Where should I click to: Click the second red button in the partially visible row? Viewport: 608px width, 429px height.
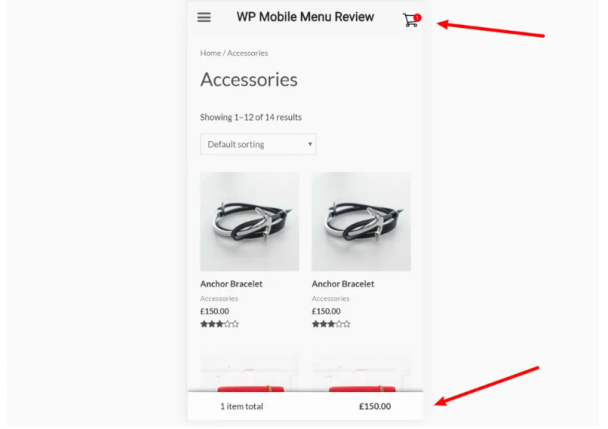pos(361,388)
